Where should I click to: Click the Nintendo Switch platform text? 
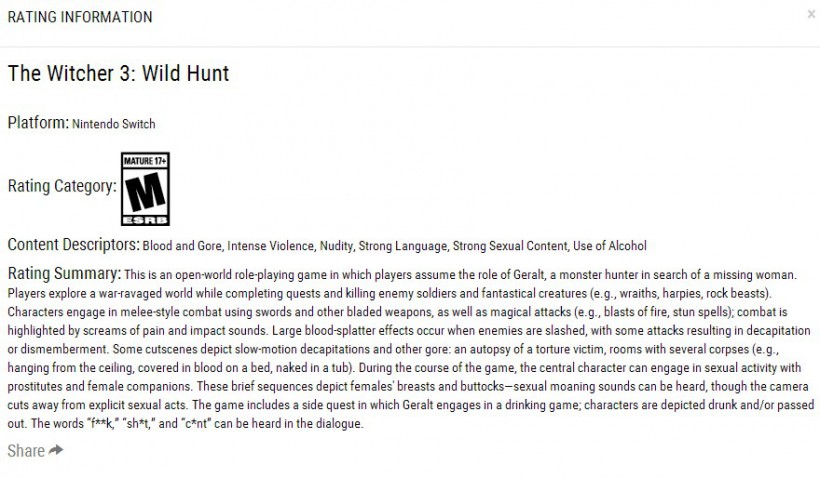[113, 124]
